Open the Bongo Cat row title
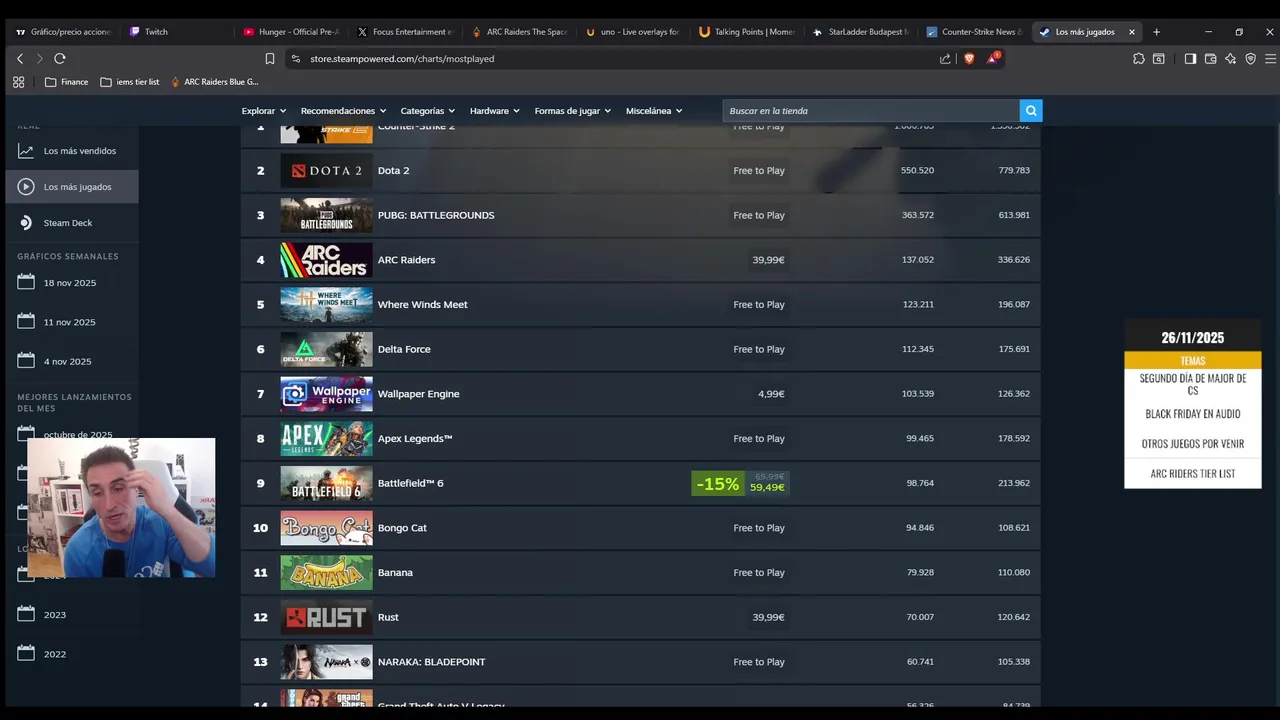 (402, 528)
